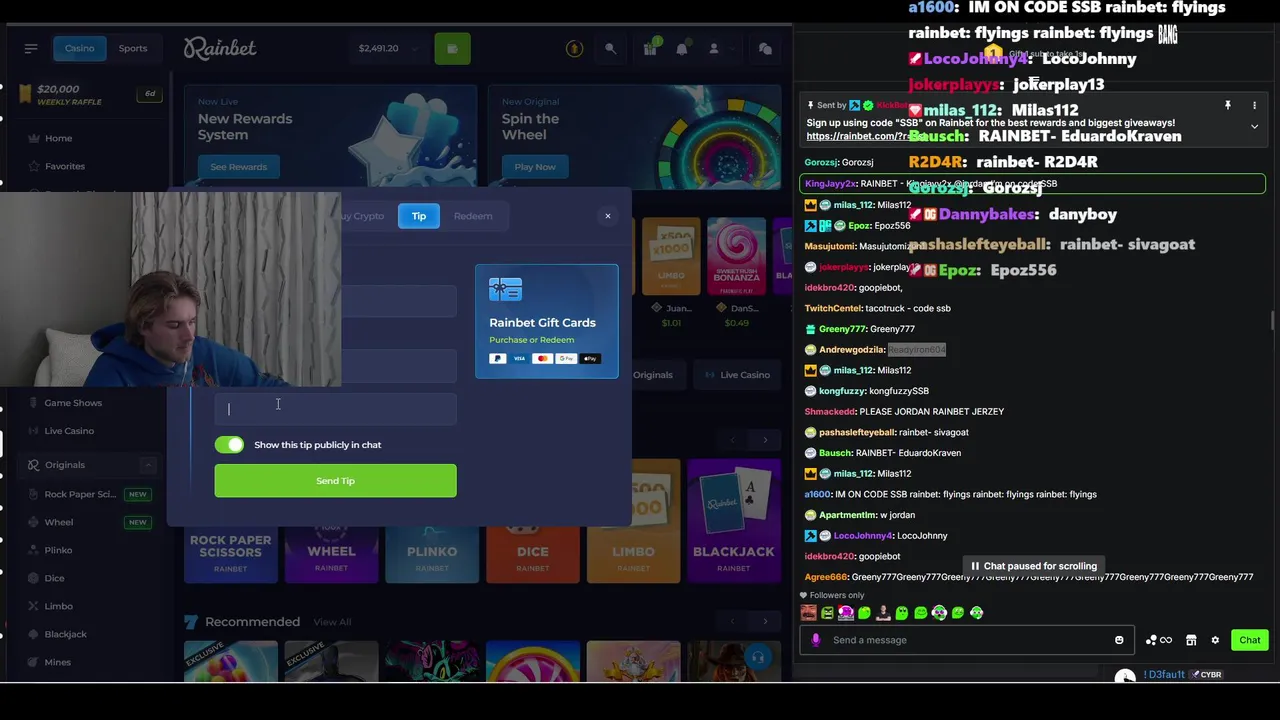The height and width of the screenshot is (720, 1280).
Task: Show previous Originals games arrow
Action: pos(733,440)
